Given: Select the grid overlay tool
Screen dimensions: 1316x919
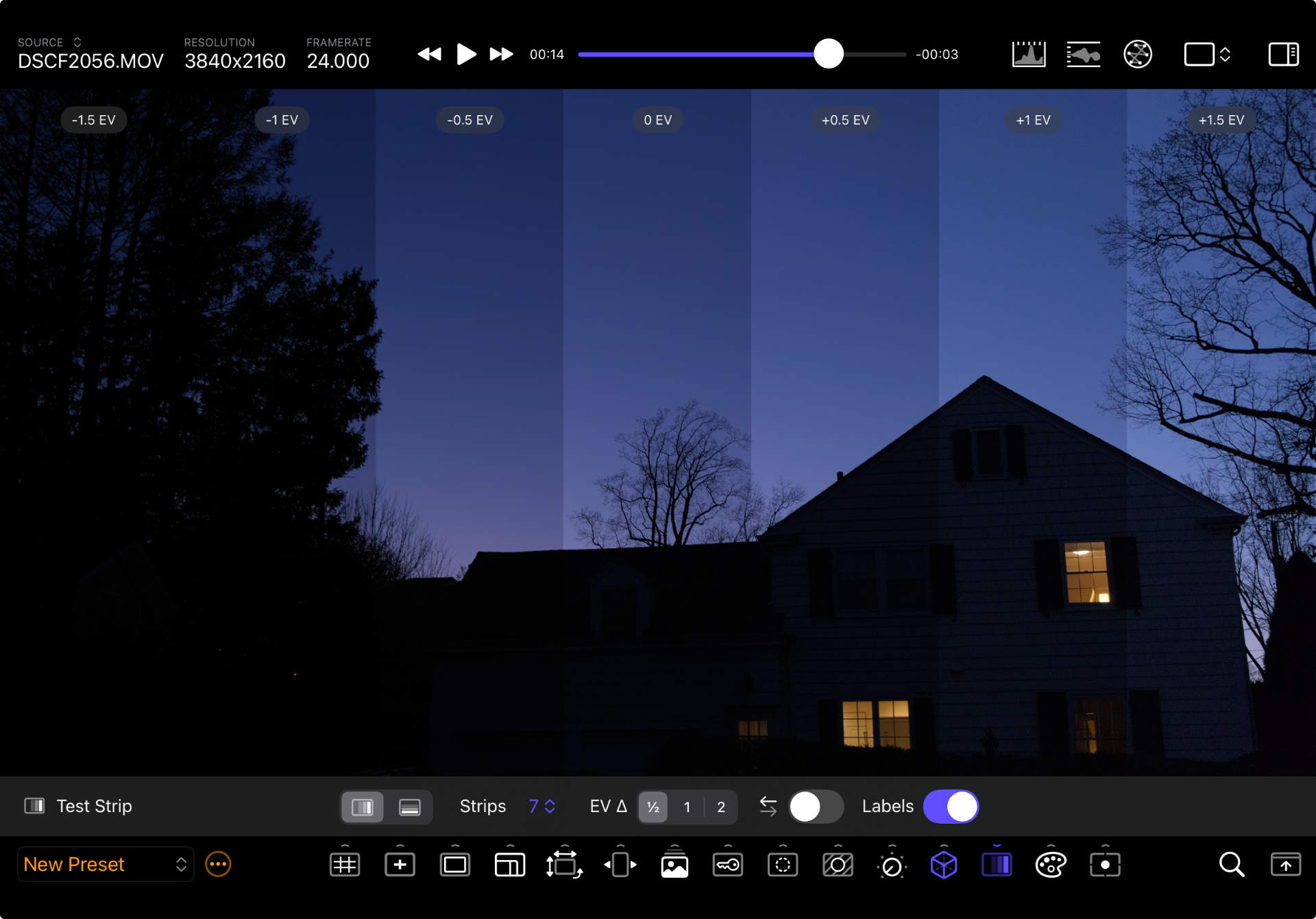Looking at the screenshot, I should coord(344,865).
